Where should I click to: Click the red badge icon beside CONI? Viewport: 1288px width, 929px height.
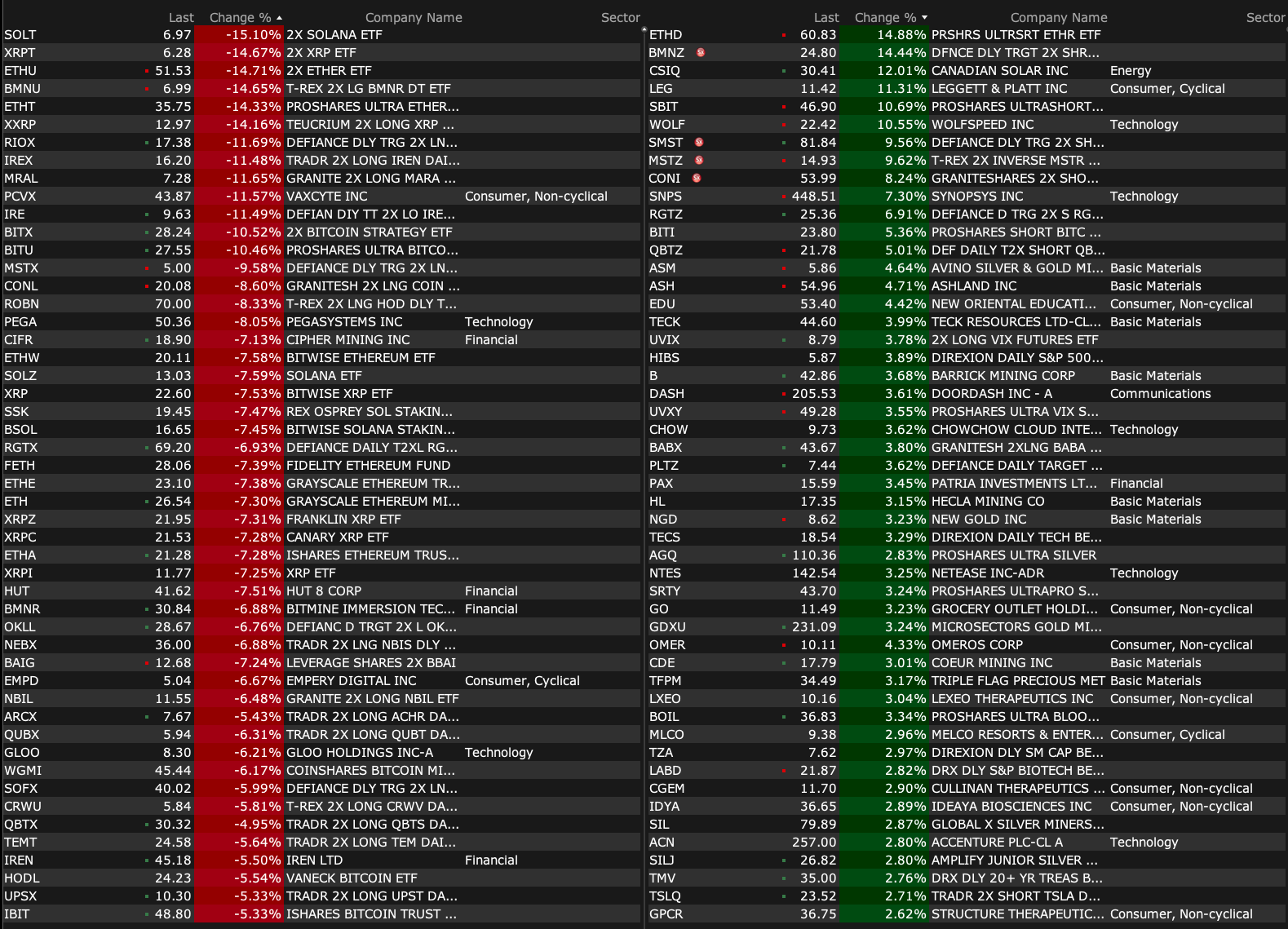click(697, 179)
